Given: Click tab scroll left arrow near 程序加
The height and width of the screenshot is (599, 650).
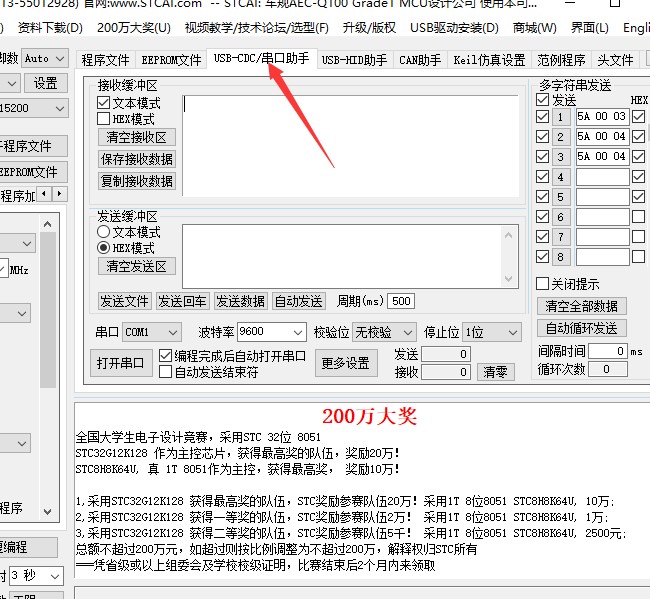Looking at the screenshot, I should click(44, 194).
